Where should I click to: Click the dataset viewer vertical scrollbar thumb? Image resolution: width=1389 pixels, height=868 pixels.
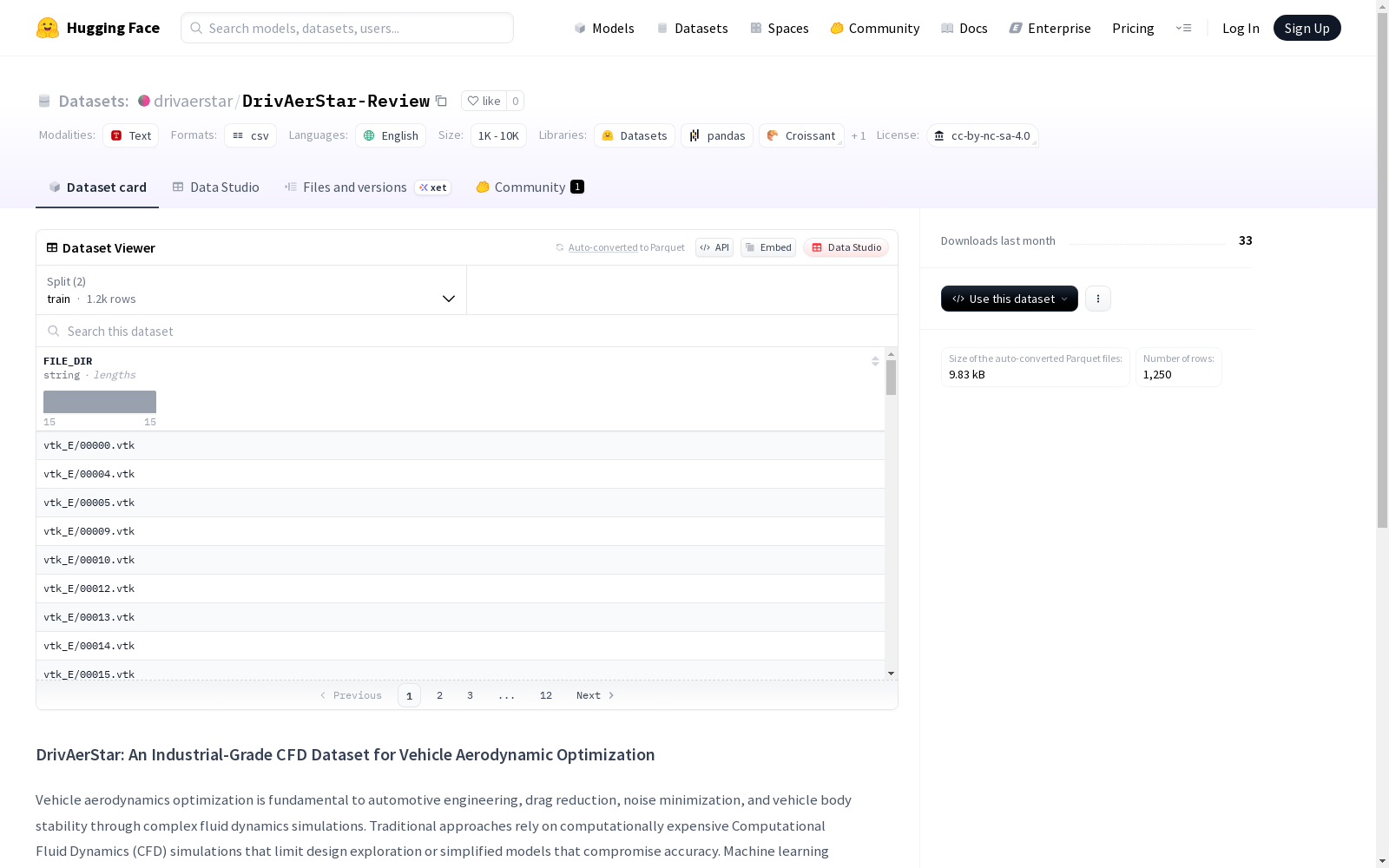click(x=891, y=378)
